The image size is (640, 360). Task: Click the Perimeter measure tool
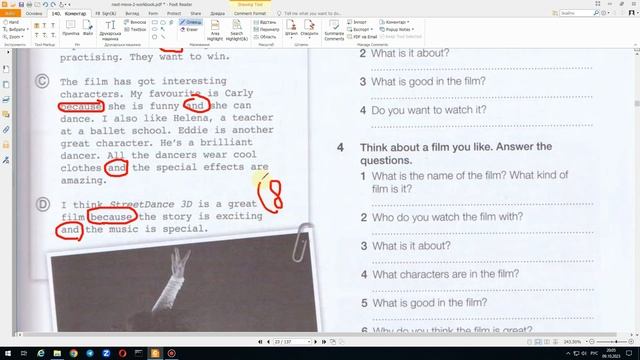266,29
